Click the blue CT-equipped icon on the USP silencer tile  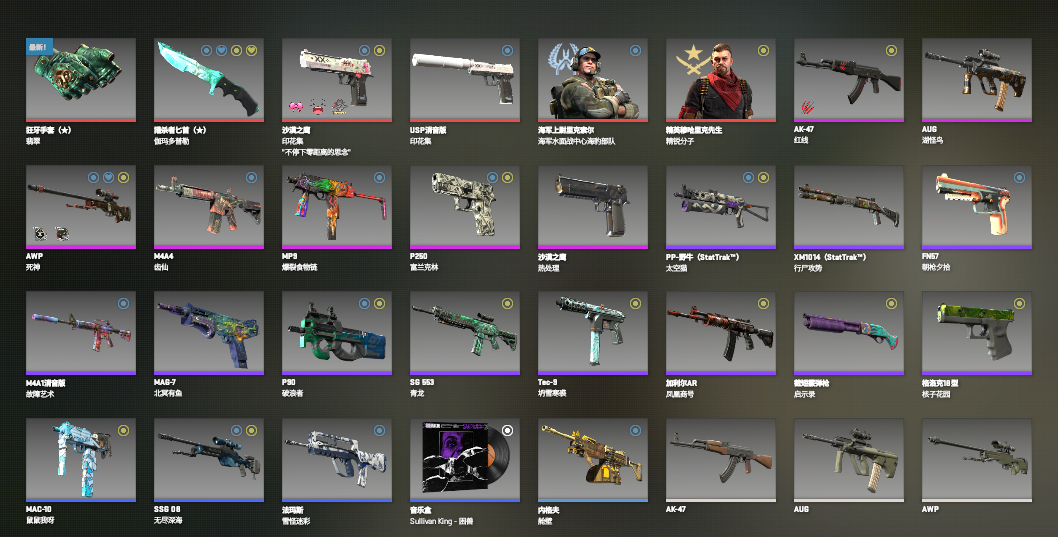507,51
